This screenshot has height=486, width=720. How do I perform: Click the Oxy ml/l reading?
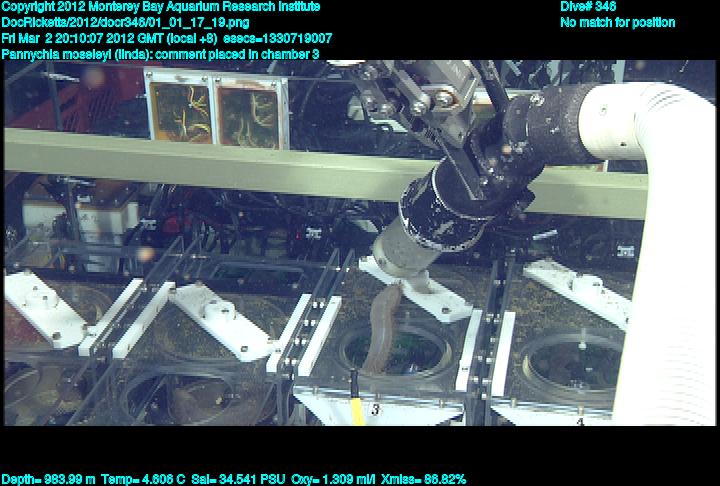(339, 479)
